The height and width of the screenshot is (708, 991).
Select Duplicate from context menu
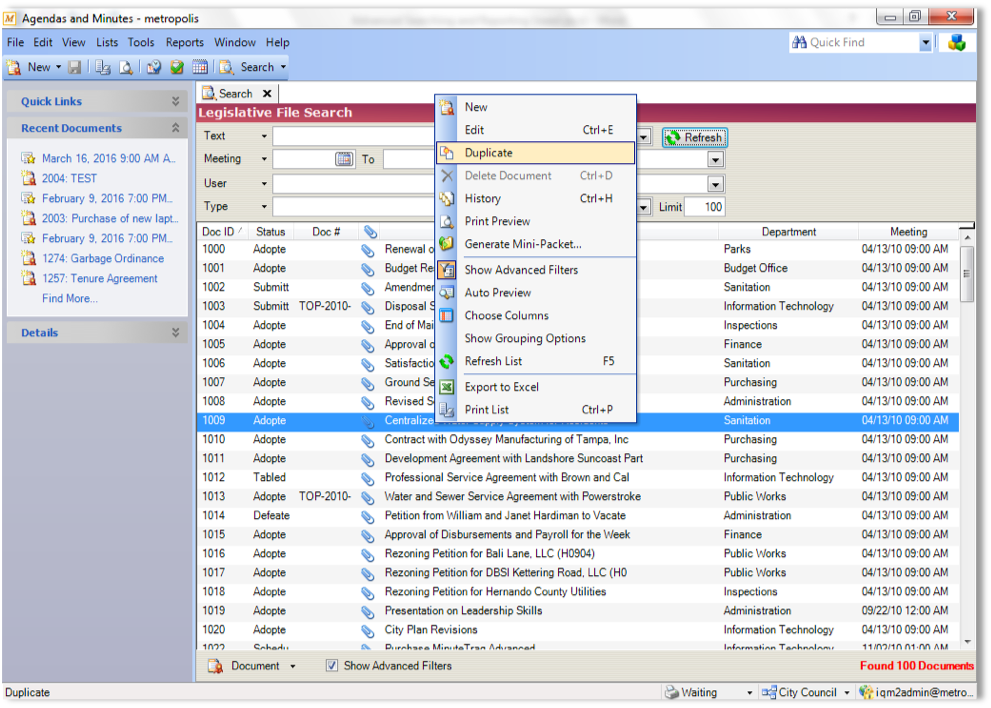pyautogui.click(x=535, y=153)
